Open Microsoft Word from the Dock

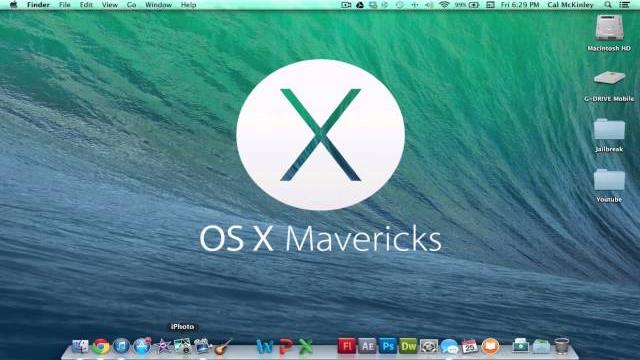coord(264,346)
